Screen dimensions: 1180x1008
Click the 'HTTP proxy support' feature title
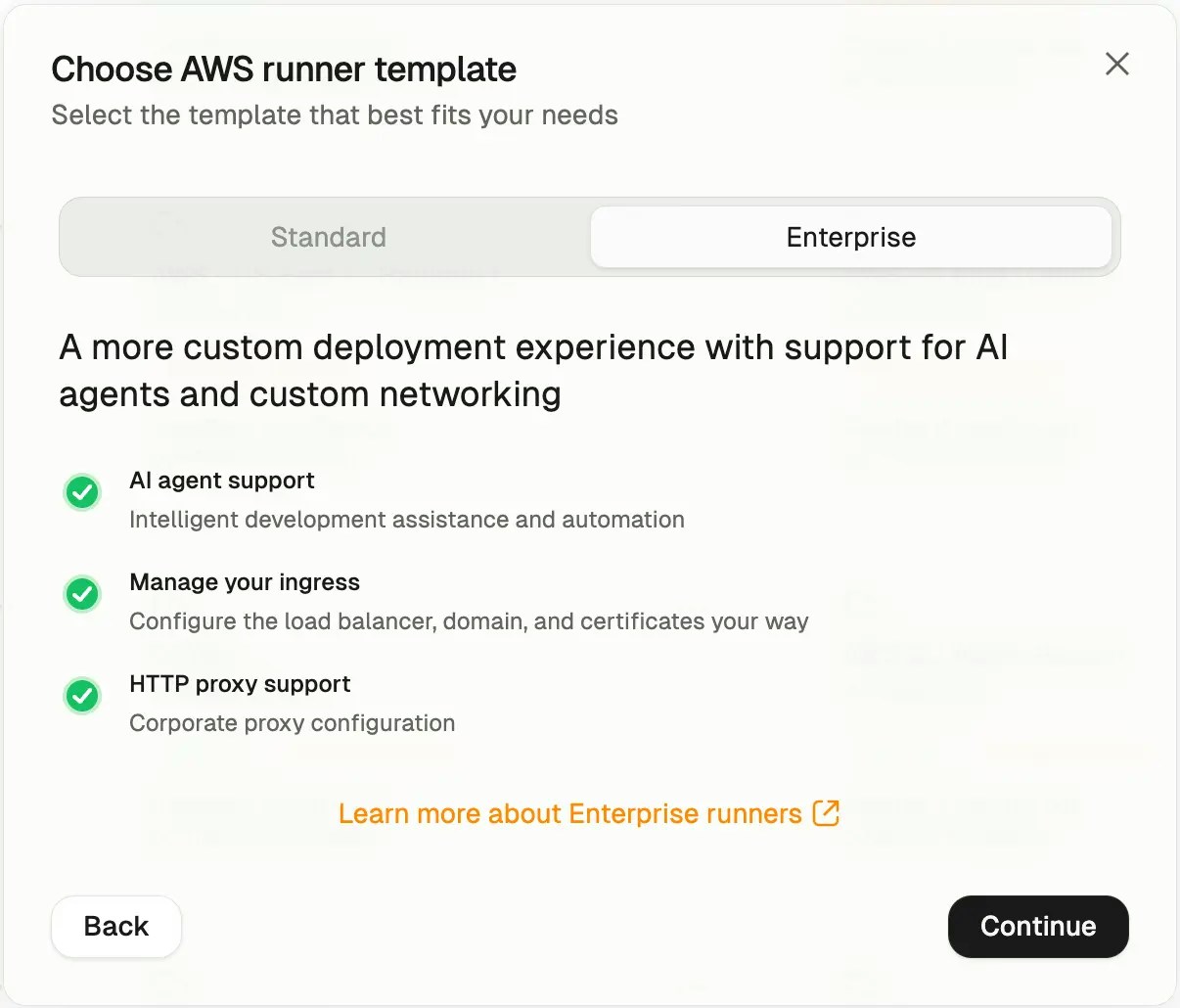tap(240, 684)
